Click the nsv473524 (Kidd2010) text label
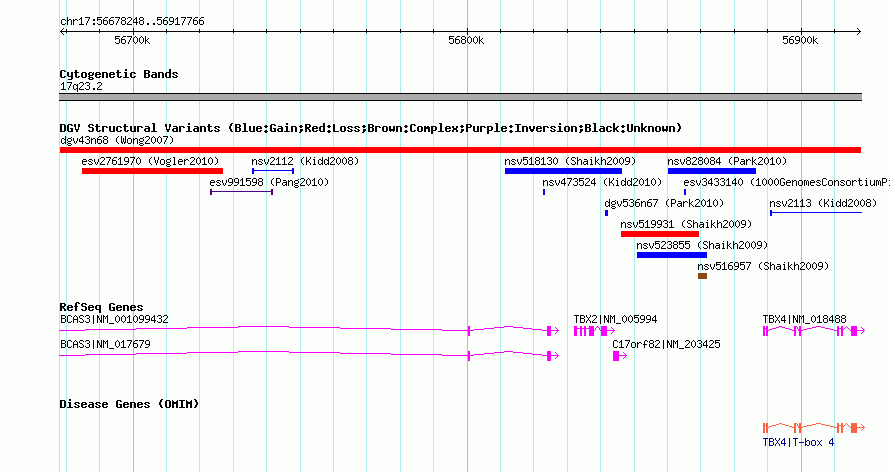 click(602, 182)
